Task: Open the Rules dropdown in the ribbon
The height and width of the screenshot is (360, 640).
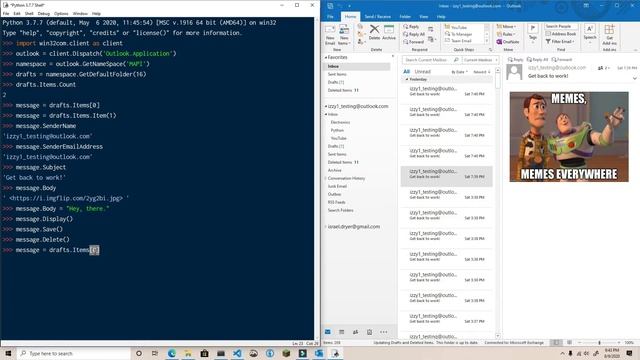Action: click(x=505, y=34)
